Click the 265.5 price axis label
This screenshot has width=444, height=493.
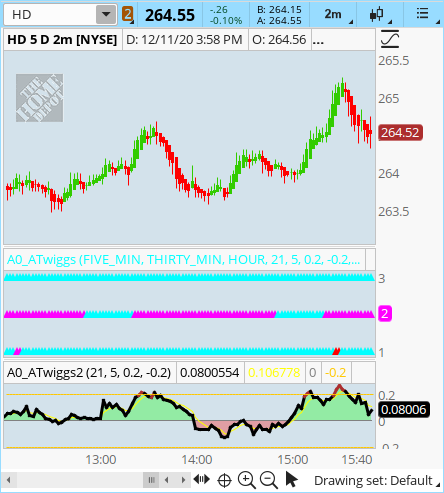tap(393, 61)
